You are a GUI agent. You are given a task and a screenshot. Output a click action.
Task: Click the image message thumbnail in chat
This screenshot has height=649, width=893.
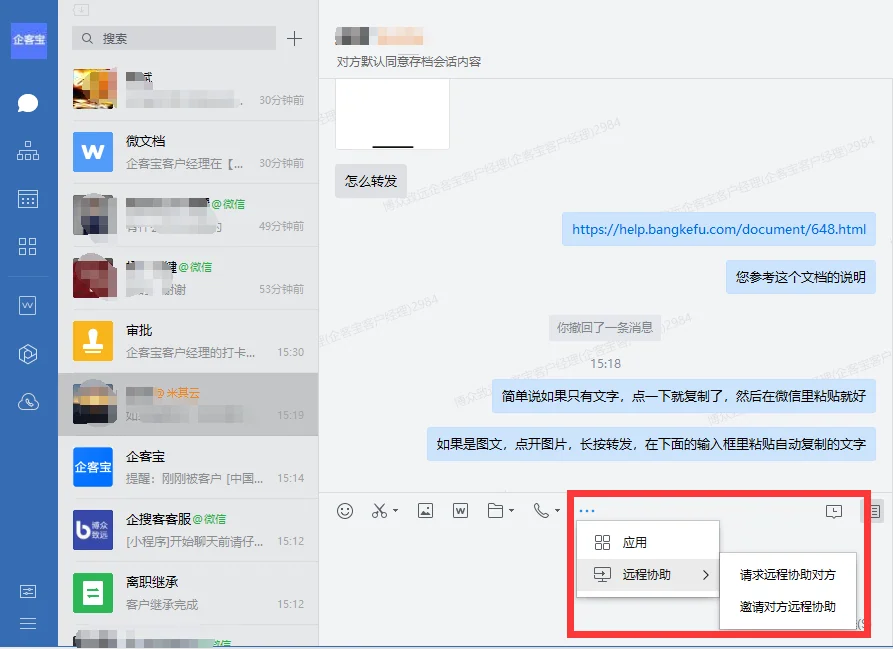pyautogui.click(x=392, y=114)
